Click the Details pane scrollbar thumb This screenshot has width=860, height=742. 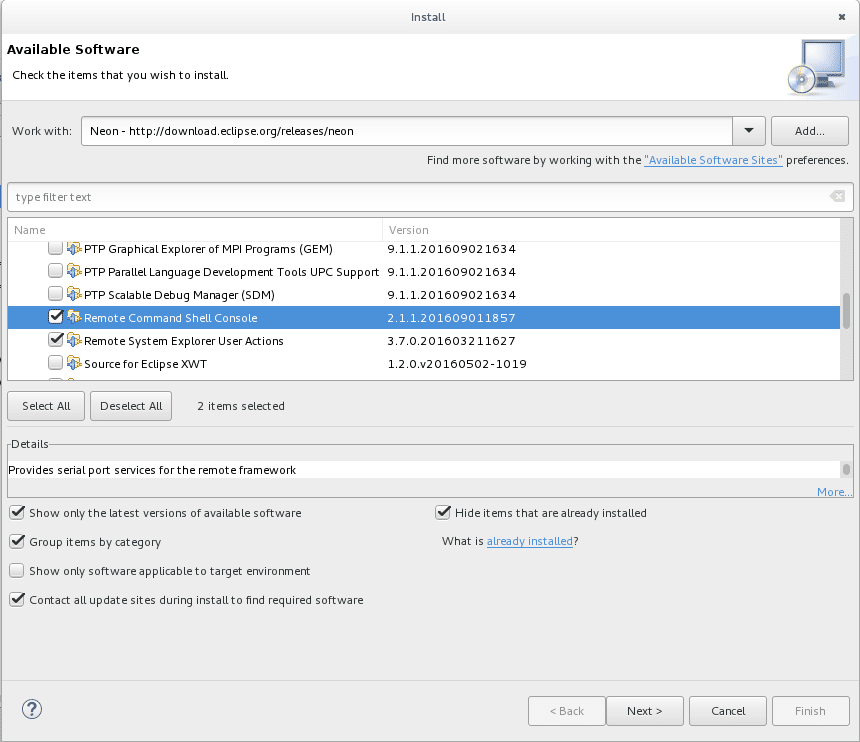coord(846,469)
